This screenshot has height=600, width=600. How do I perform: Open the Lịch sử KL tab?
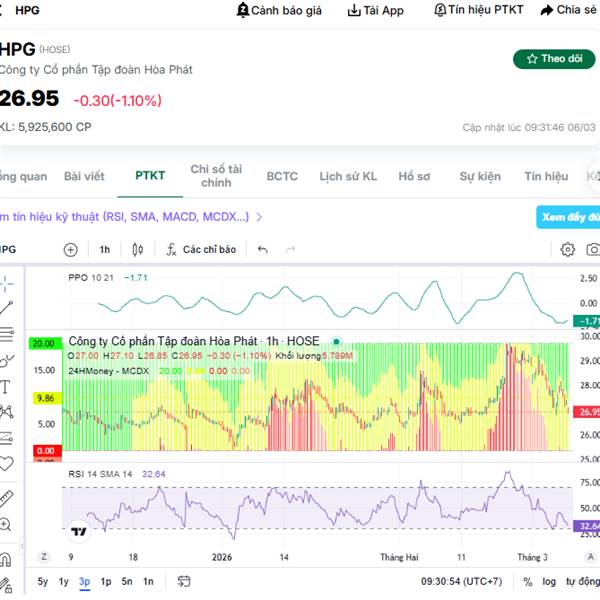coord(348,176)
